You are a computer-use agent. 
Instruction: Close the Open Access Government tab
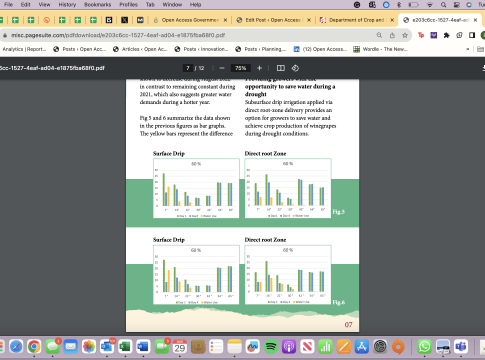(225, 20)
